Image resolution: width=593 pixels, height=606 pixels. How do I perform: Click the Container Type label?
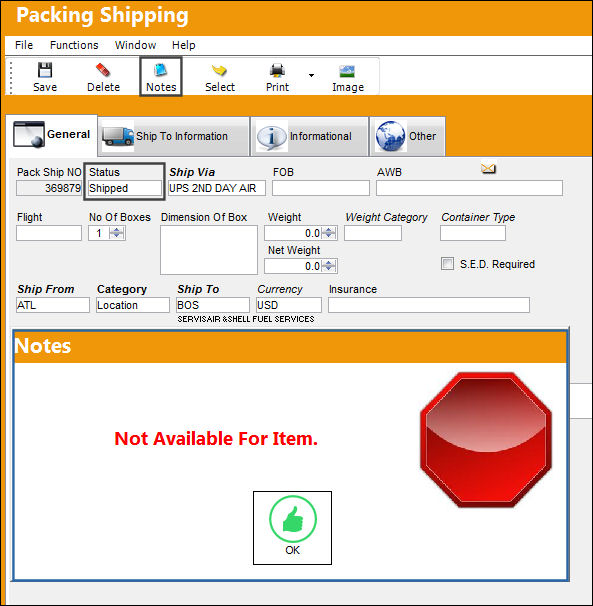tap(478, 217)
